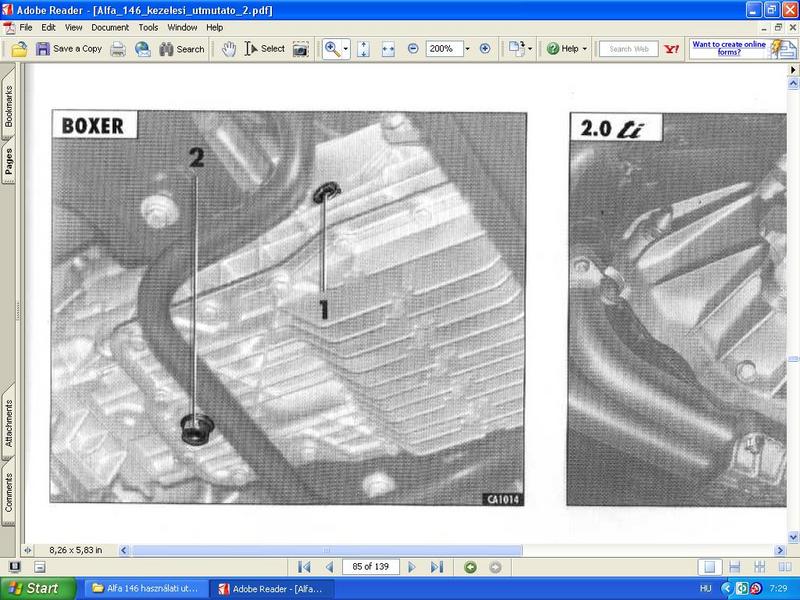Click the HU language indicator

point(706,589)
